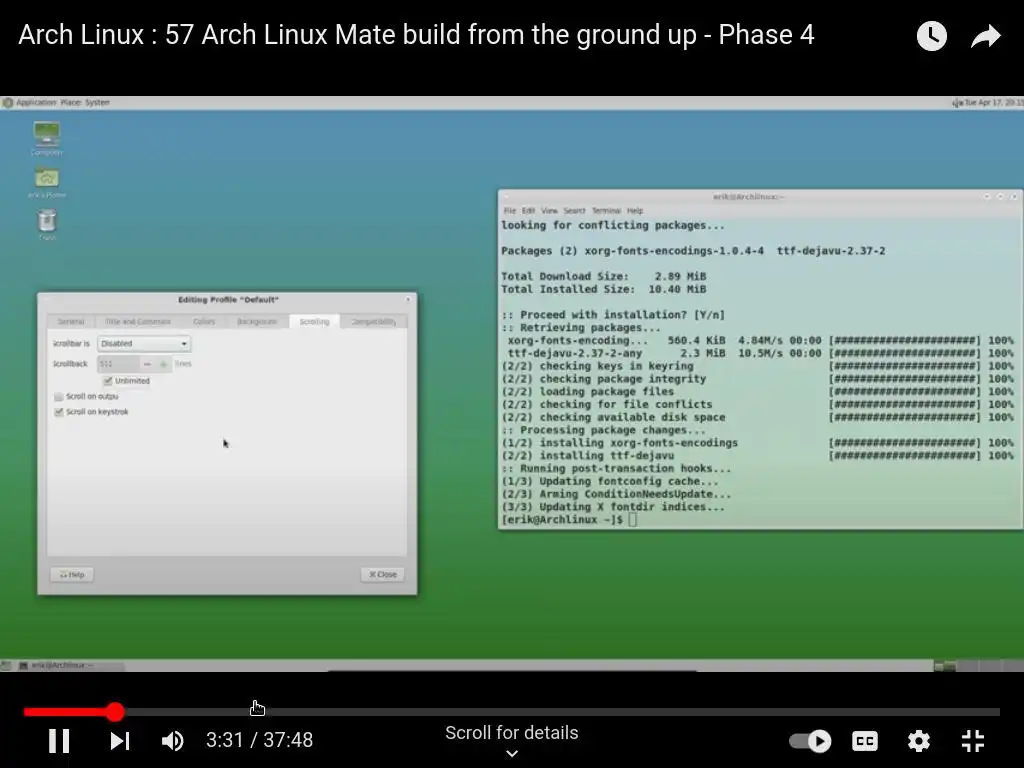Viewport: 1024px width, 768px height.
Task: Click the workspace switcher in bottom panel
Action: pos(978,665)
